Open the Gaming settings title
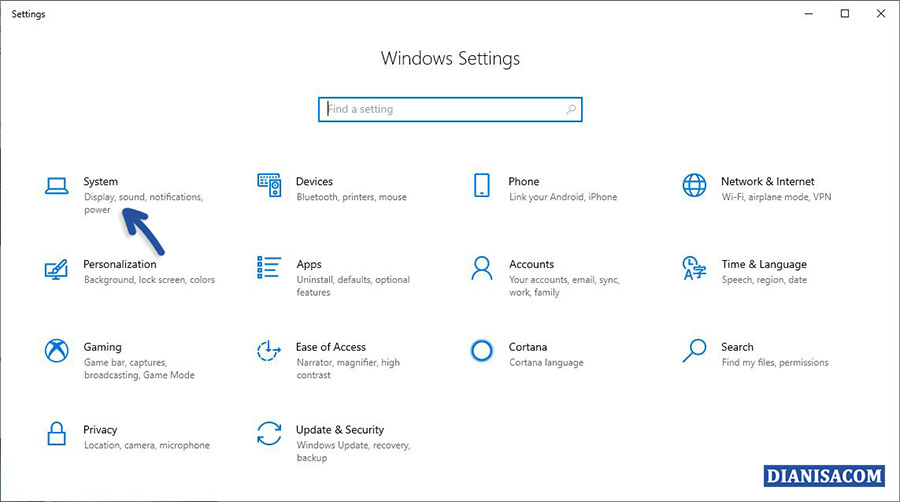 (x=102, y=347)
